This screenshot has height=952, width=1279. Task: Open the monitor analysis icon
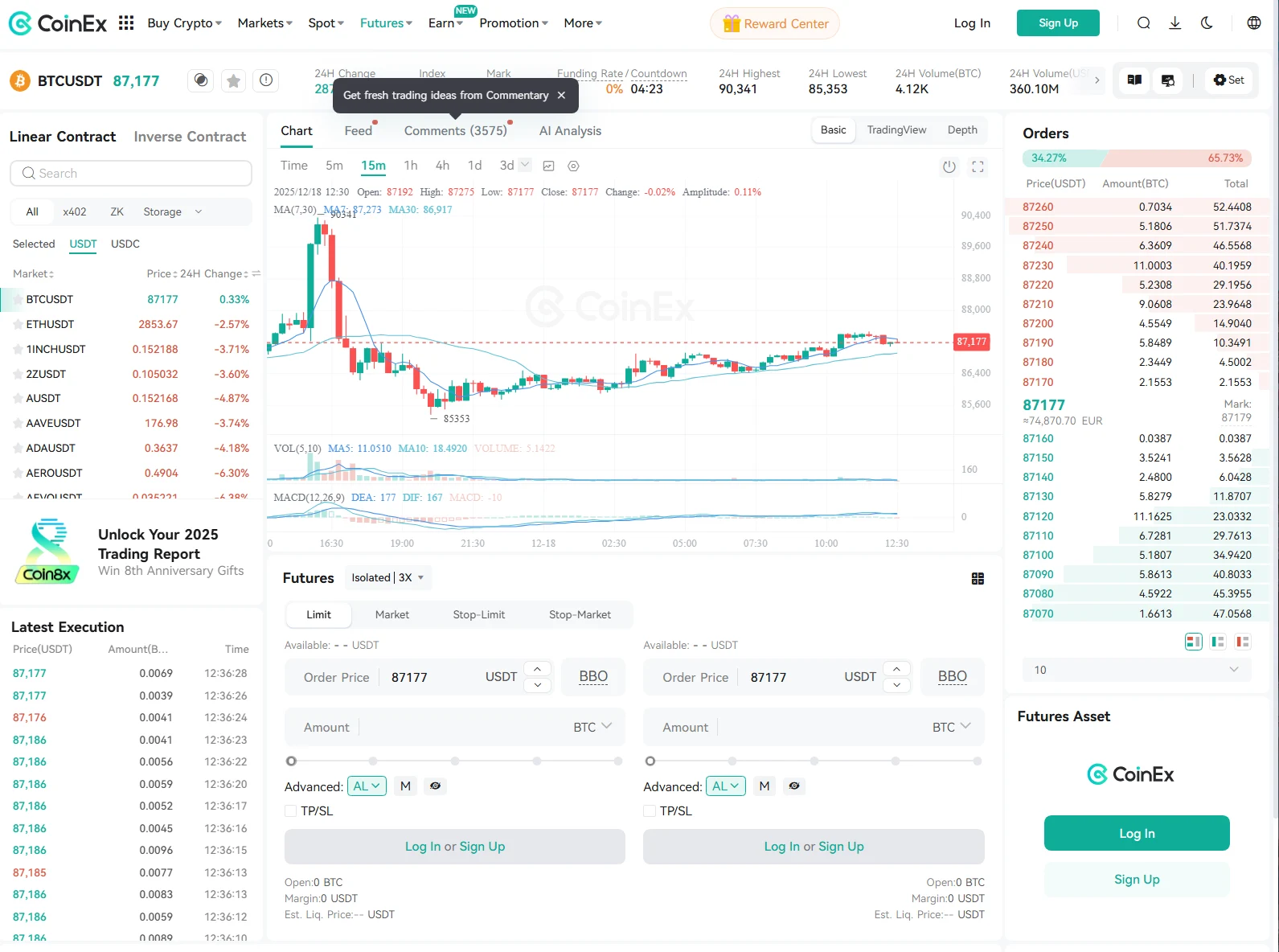1168,80
